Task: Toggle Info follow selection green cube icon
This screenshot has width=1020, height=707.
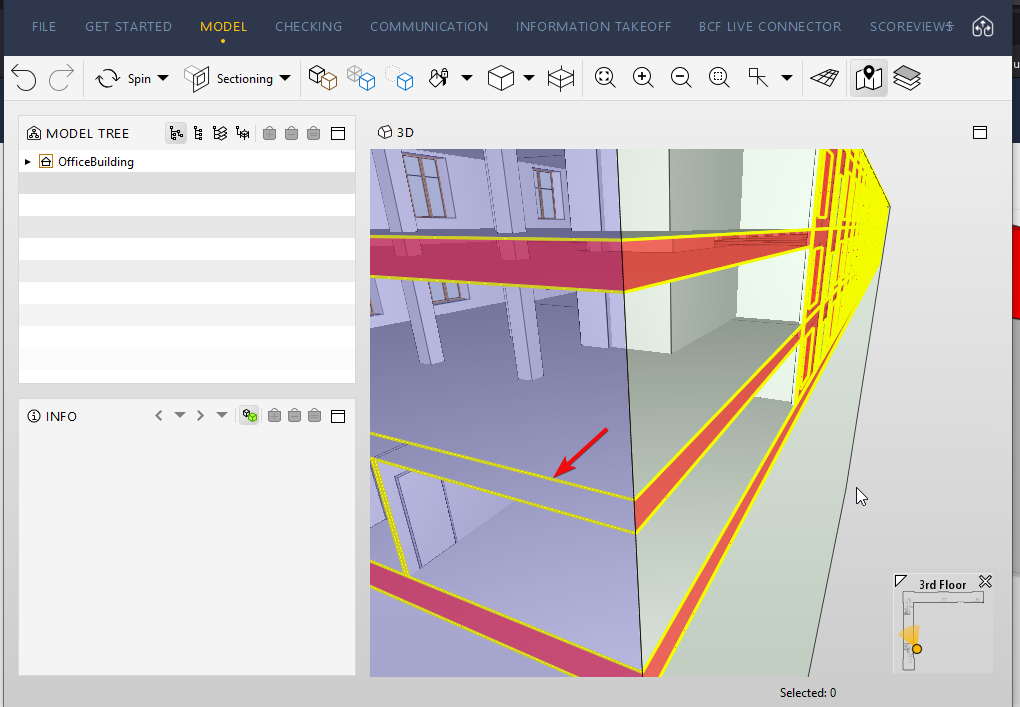Action: (x=249, y=415)
